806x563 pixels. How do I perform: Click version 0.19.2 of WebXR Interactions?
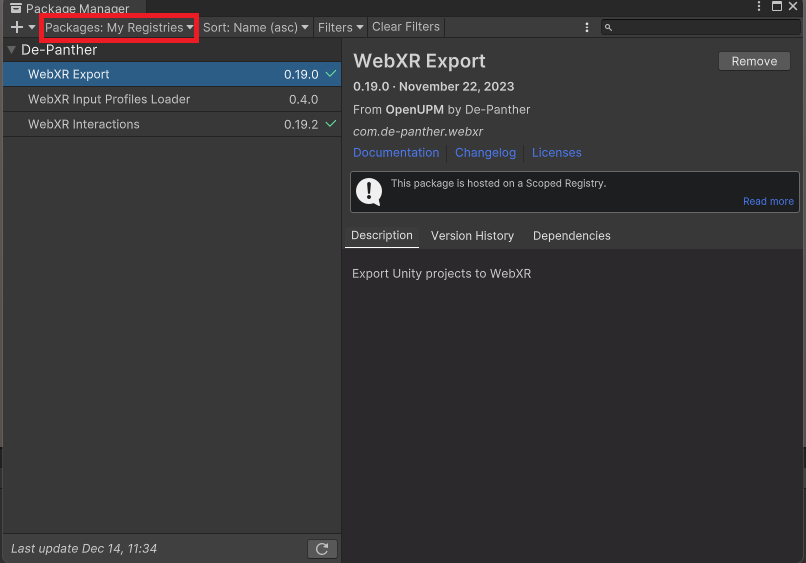[x=301, y=124]
